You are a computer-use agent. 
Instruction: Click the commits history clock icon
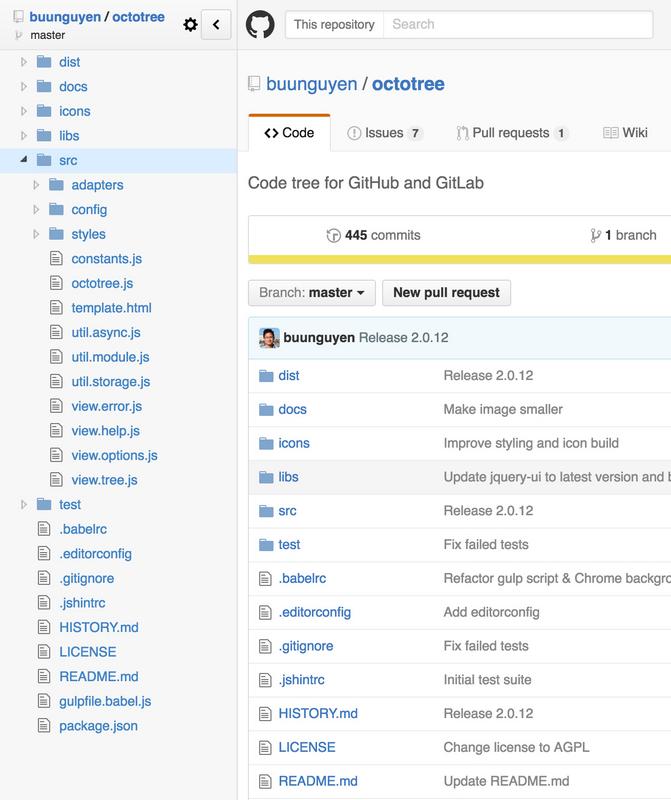click(x=333, y=235)
